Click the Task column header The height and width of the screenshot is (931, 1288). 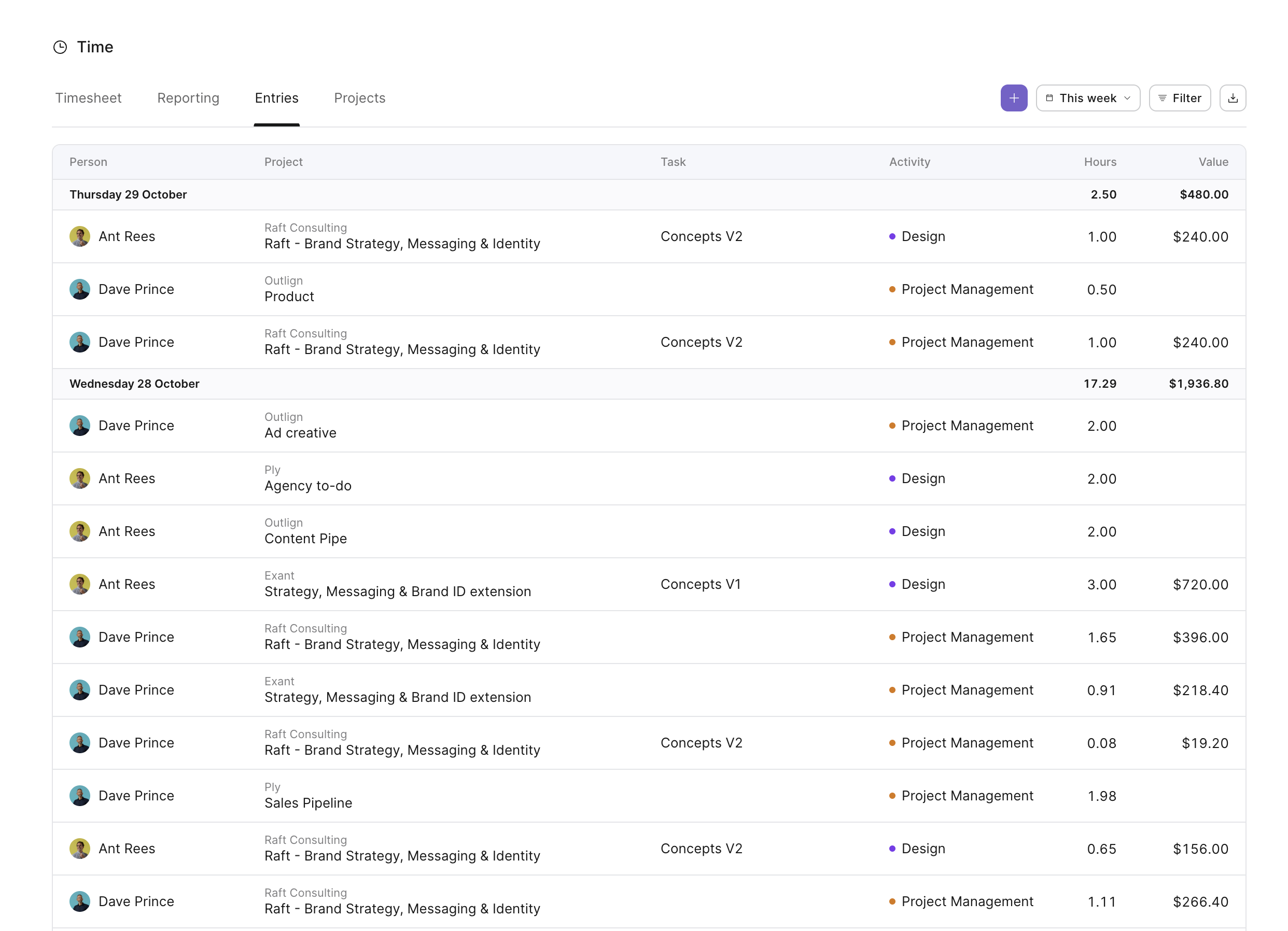(x=673, y=162)
